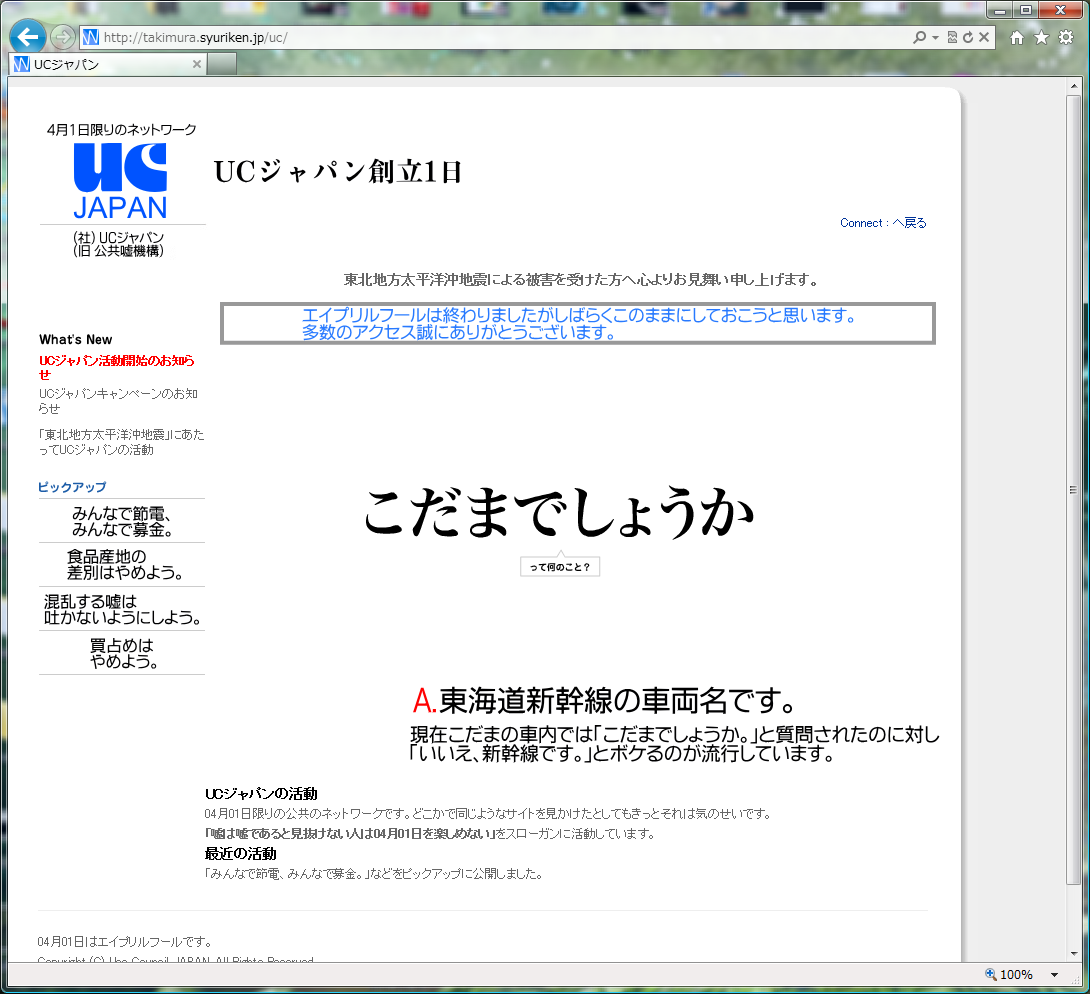Click the UCジャパン創立1日 page title
1090x994 pixels.
click(x=338, y=172)
